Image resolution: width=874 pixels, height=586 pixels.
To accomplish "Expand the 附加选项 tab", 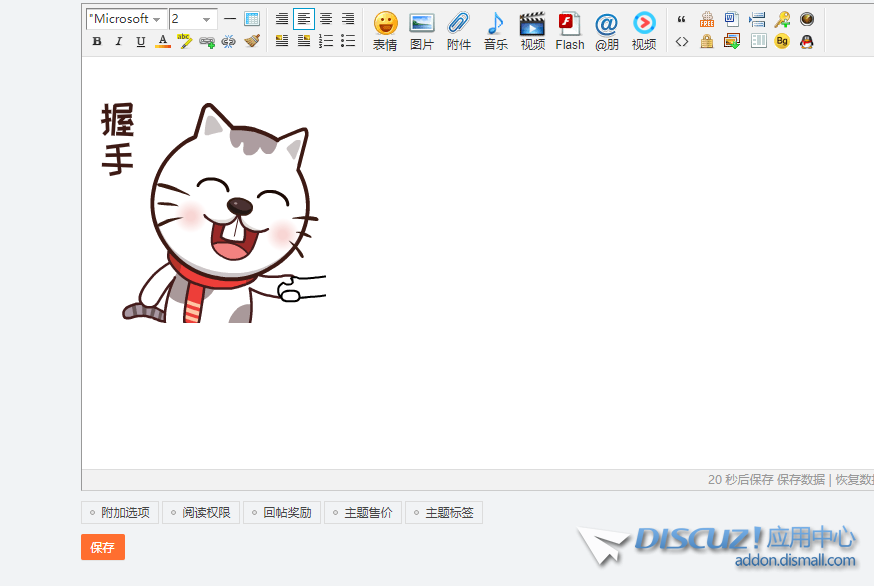I will coord(120,513).
